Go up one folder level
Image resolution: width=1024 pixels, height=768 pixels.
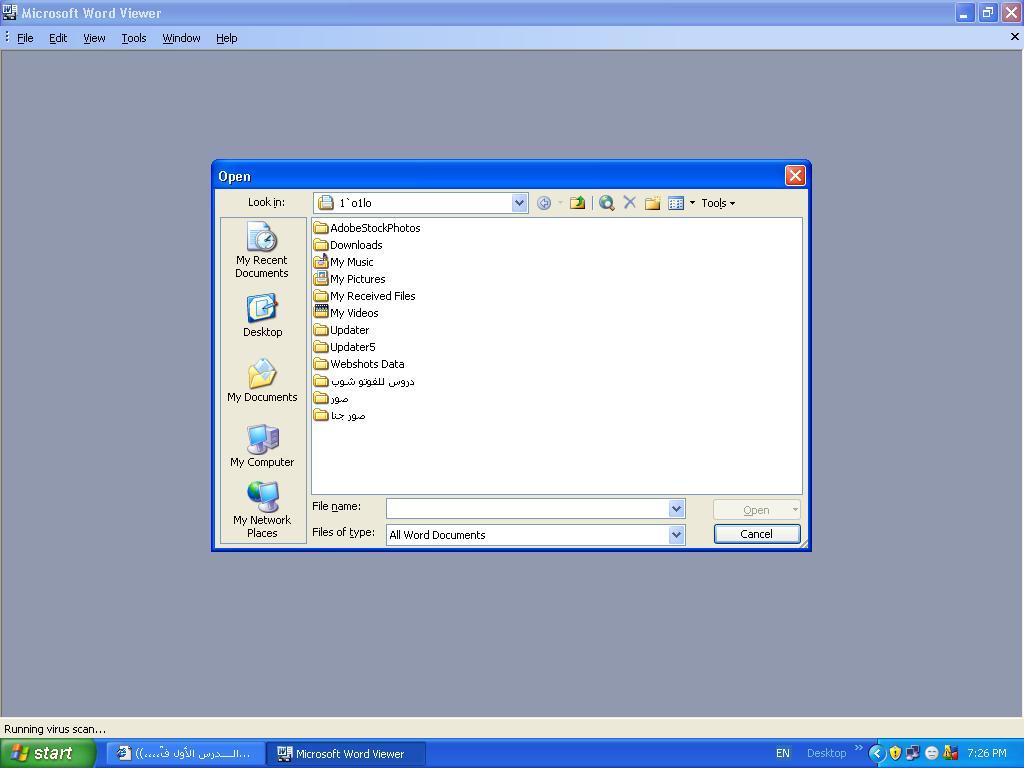click(x=577, y=203)
